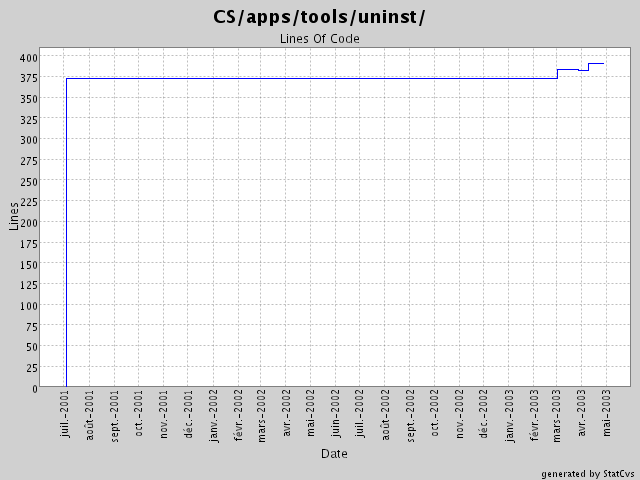Click the mai-2002 date label
This screenshot has width=640, height=480.
tap(311, 413)
